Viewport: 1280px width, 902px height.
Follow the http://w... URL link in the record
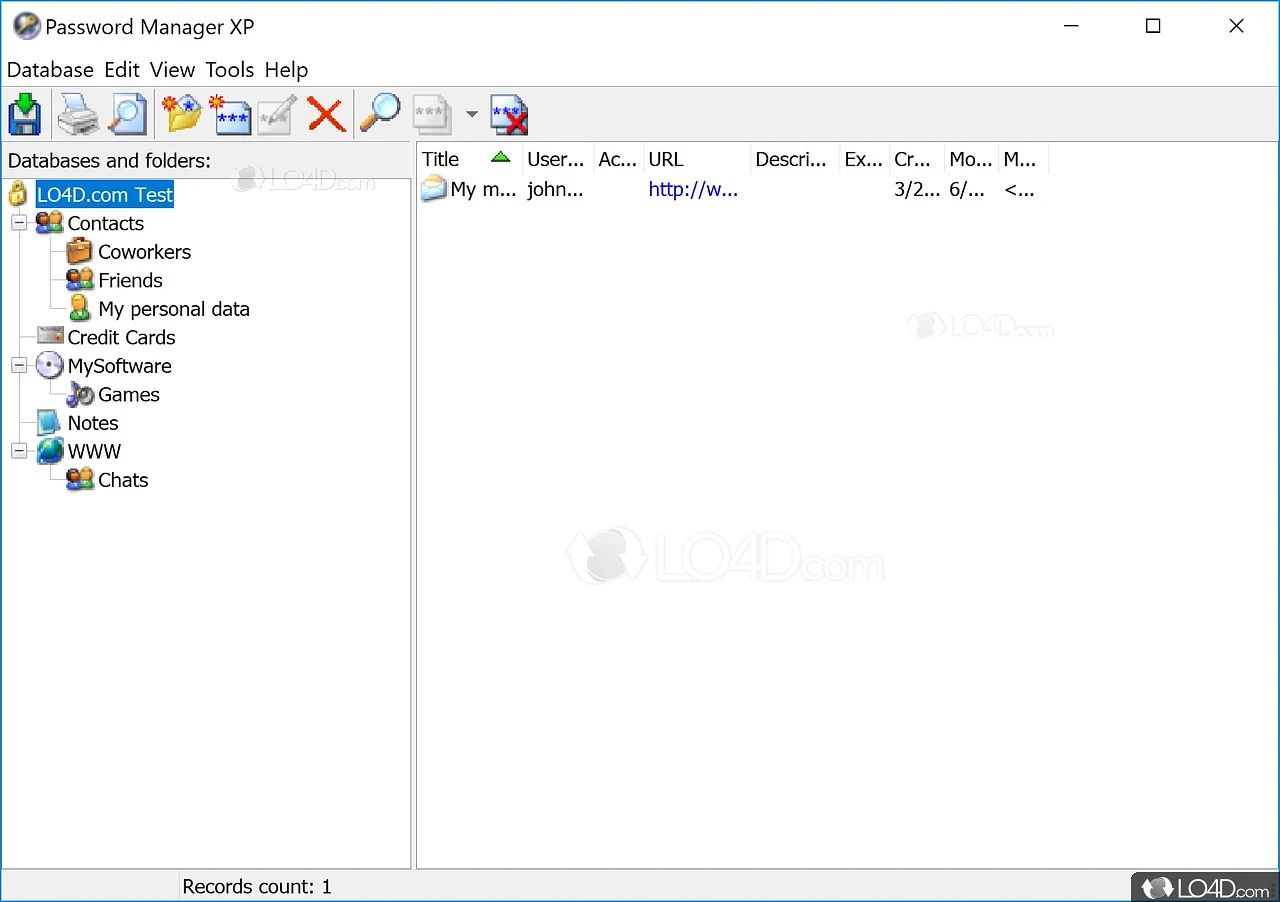click(693, 189)
